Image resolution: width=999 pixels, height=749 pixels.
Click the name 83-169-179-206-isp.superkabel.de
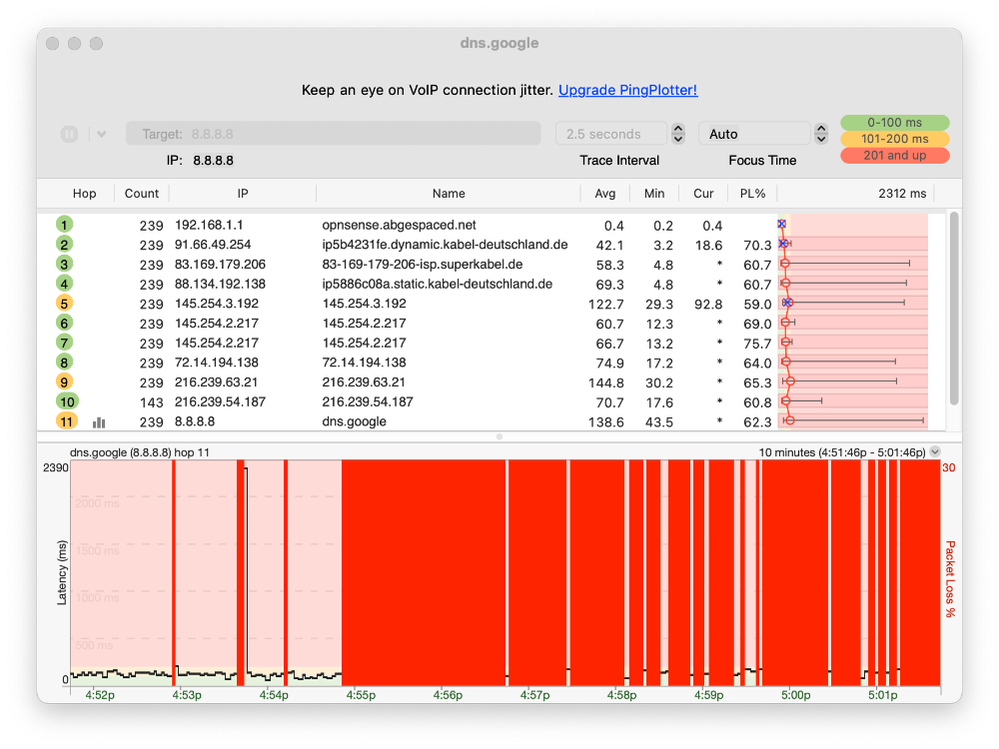click(422, 264)
